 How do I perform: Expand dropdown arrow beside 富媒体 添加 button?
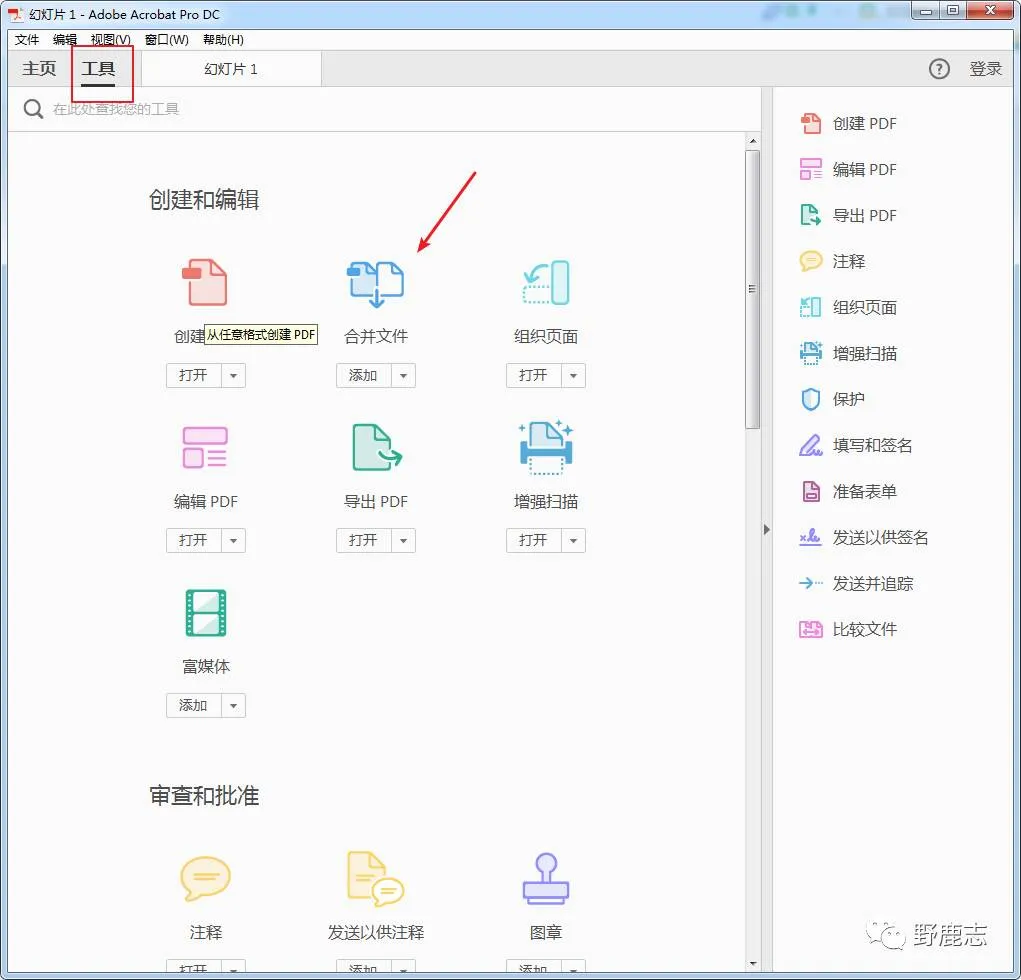click(233, 705)
